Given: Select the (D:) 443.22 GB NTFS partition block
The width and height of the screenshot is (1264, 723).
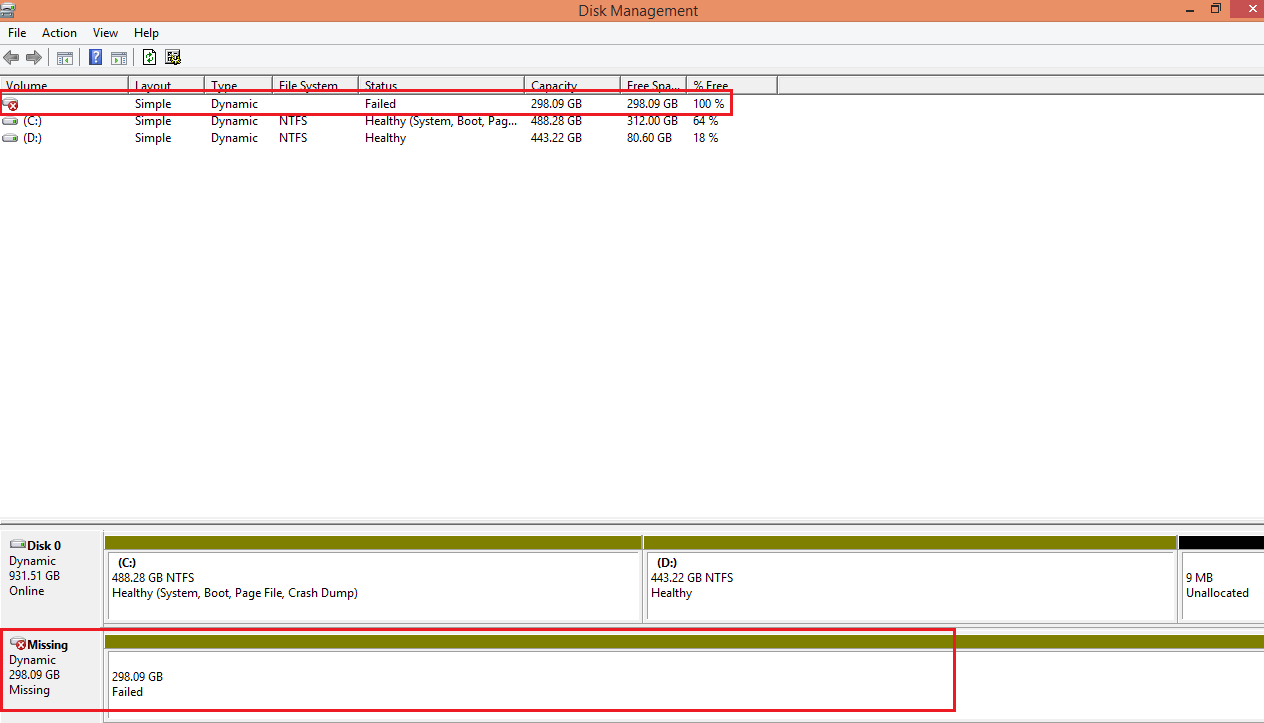Looking at the screenshot, I should point(910,579).
